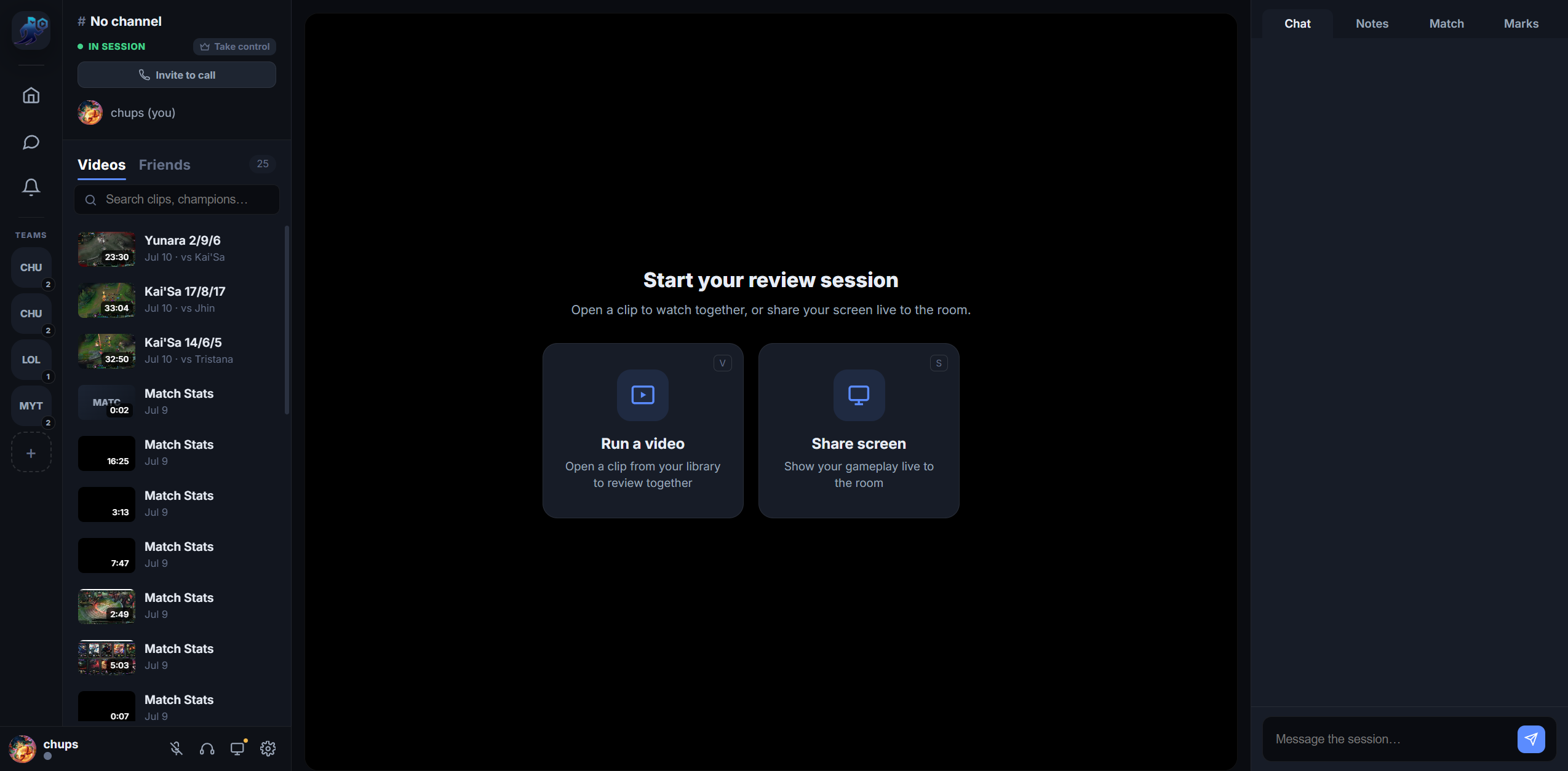Send message with paper plane button
The image size is (1568, 771).
coord(1531,739)
